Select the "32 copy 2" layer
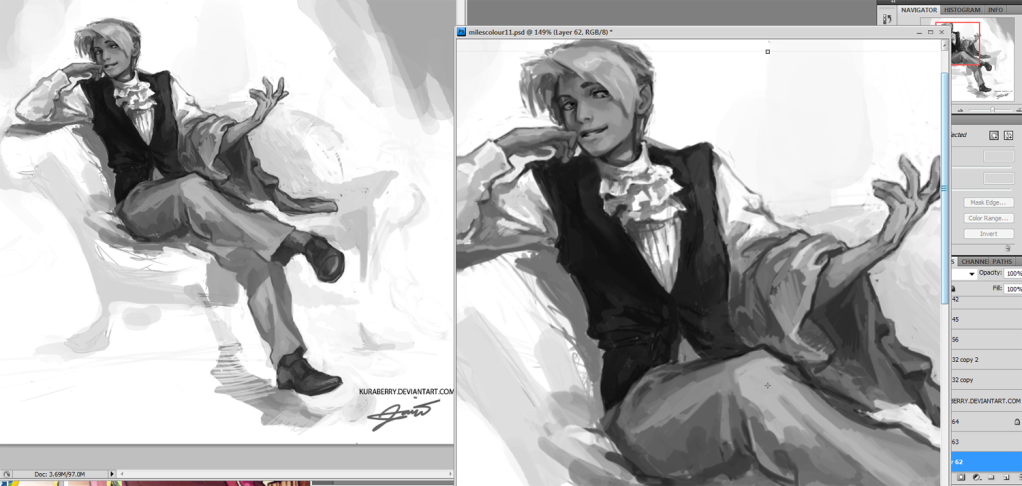Screen dimensions: 1022x486 (986, 360)
